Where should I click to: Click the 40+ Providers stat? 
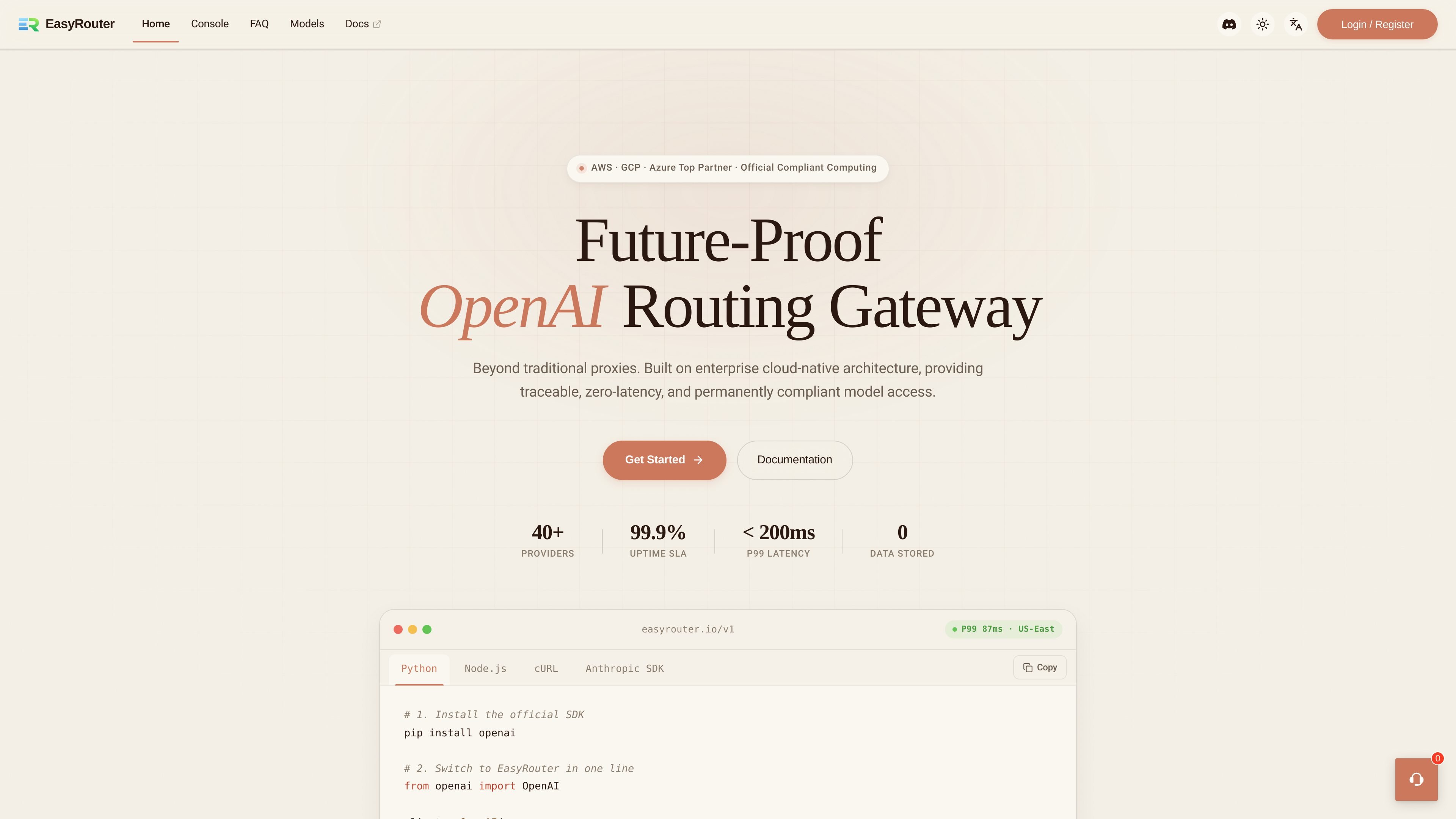[547, 540]
